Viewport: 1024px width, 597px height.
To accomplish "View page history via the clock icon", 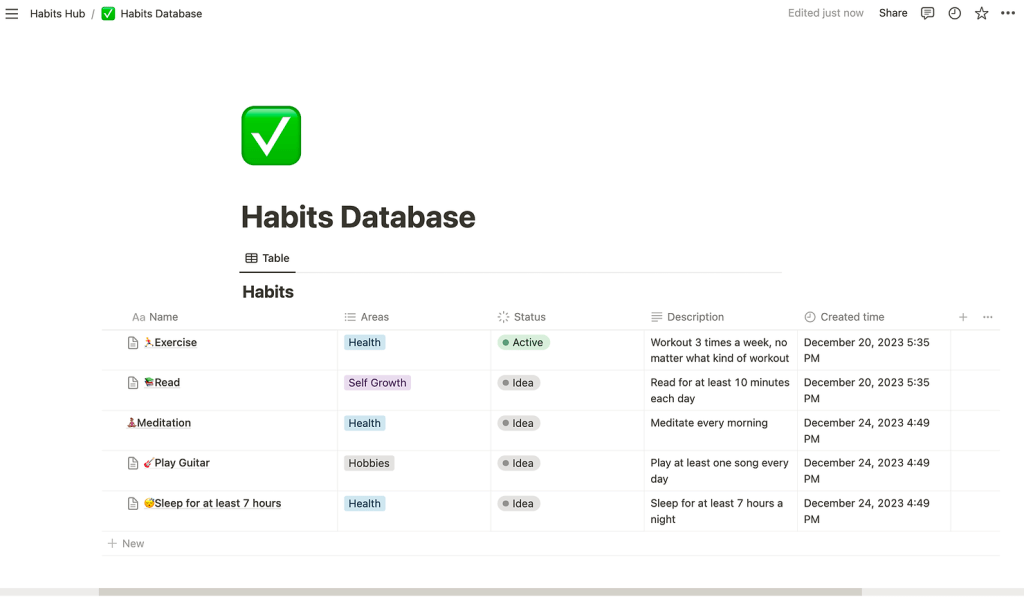I will coord(954,13).
